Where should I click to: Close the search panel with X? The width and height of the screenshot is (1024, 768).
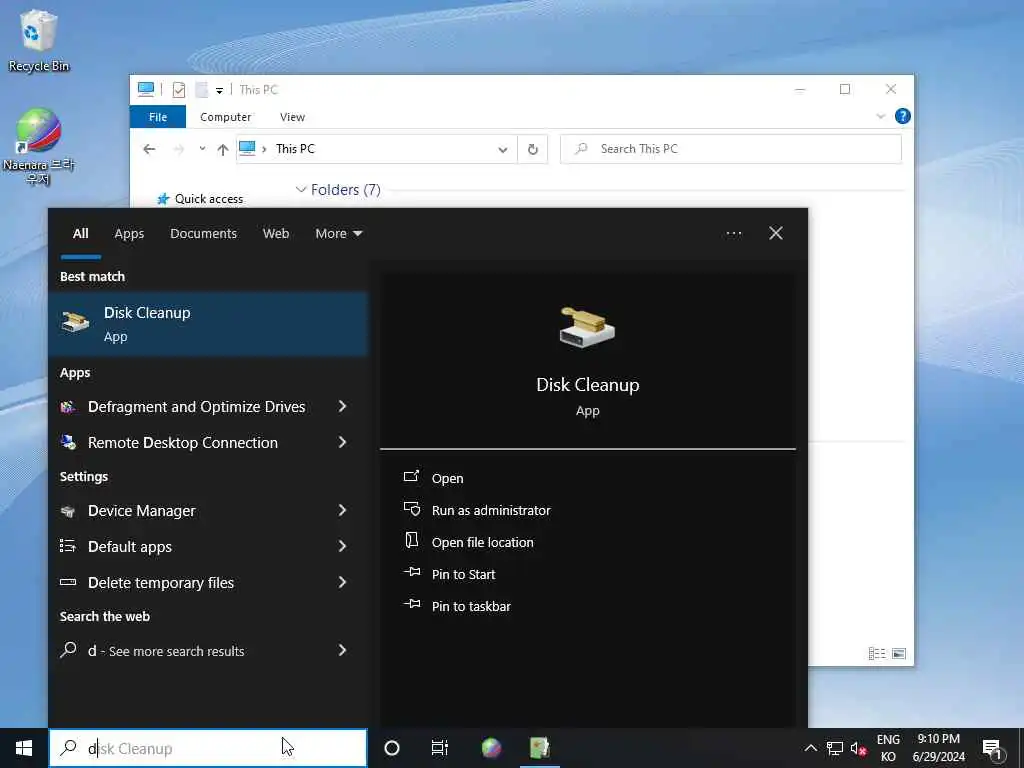tap(776, 233)
